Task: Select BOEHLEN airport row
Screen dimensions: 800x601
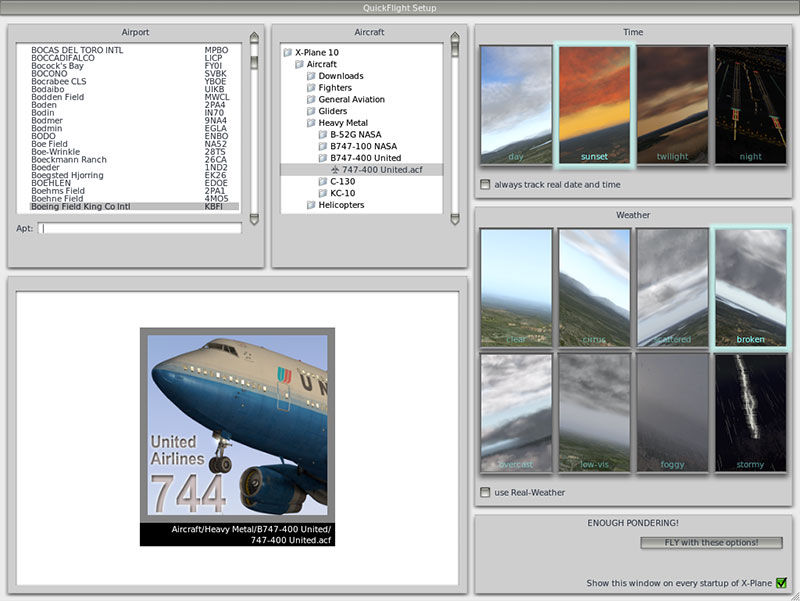Action: point(135,183)
